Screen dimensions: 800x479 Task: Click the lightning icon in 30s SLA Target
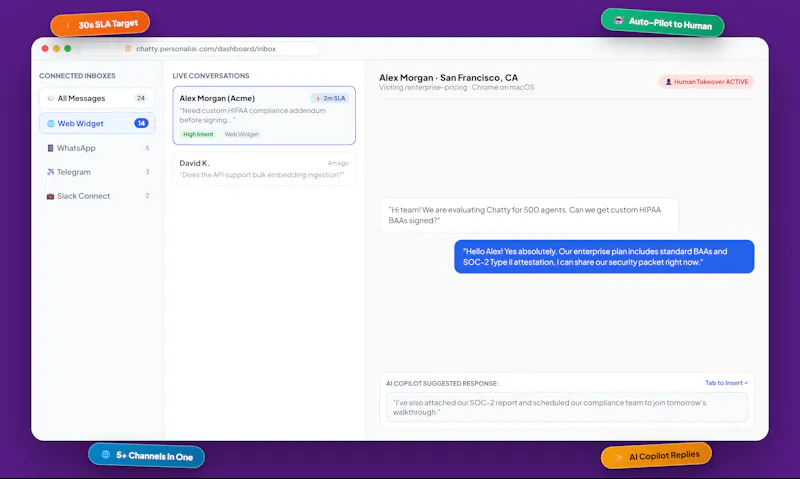point(68,26)
